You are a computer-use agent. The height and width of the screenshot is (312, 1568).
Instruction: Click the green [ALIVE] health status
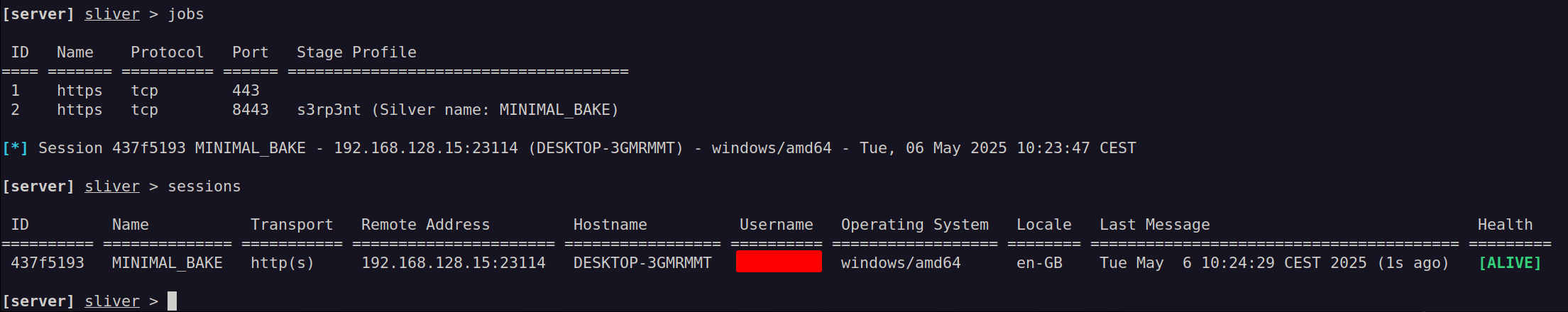pyautogui.click(x=1510, y=263)
